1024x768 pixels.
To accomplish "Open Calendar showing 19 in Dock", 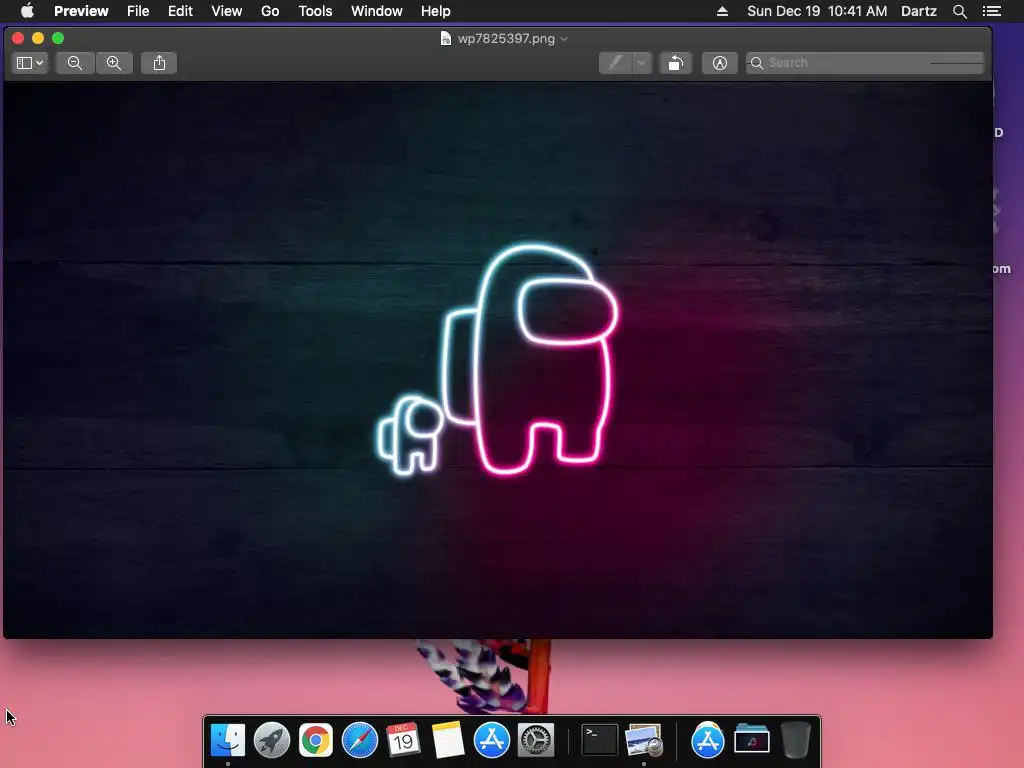I will coord(403,741).
